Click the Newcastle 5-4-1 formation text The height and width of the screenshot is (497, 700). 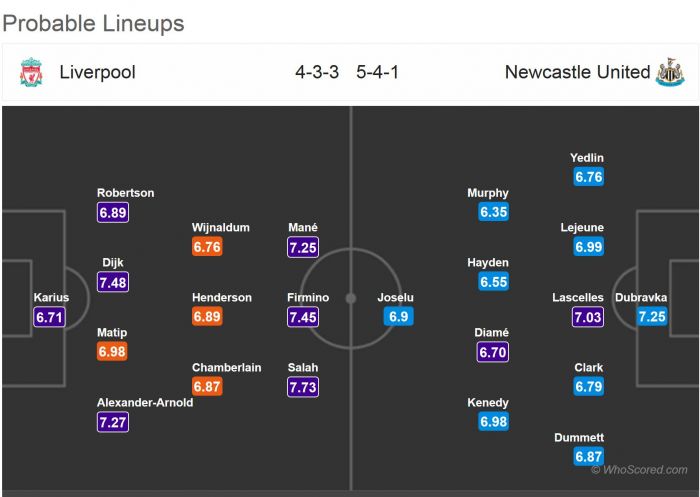(380, 72)
